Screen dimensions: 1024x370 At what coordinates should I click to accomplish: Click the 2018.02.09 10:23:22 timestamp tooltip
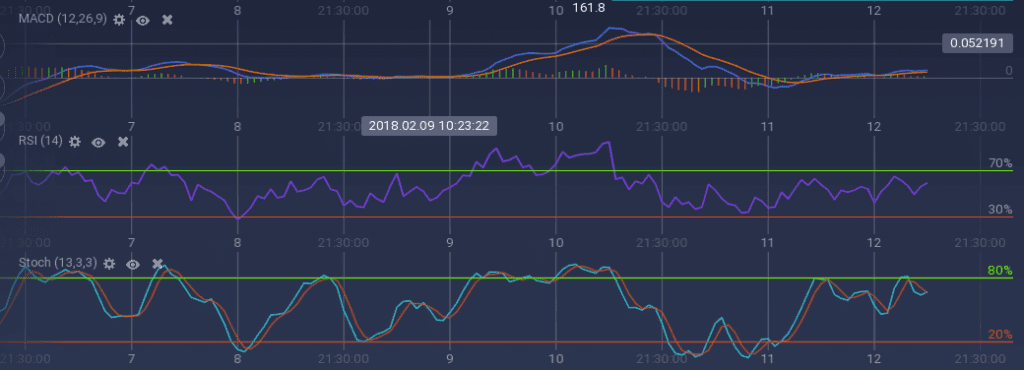point(429,125)
